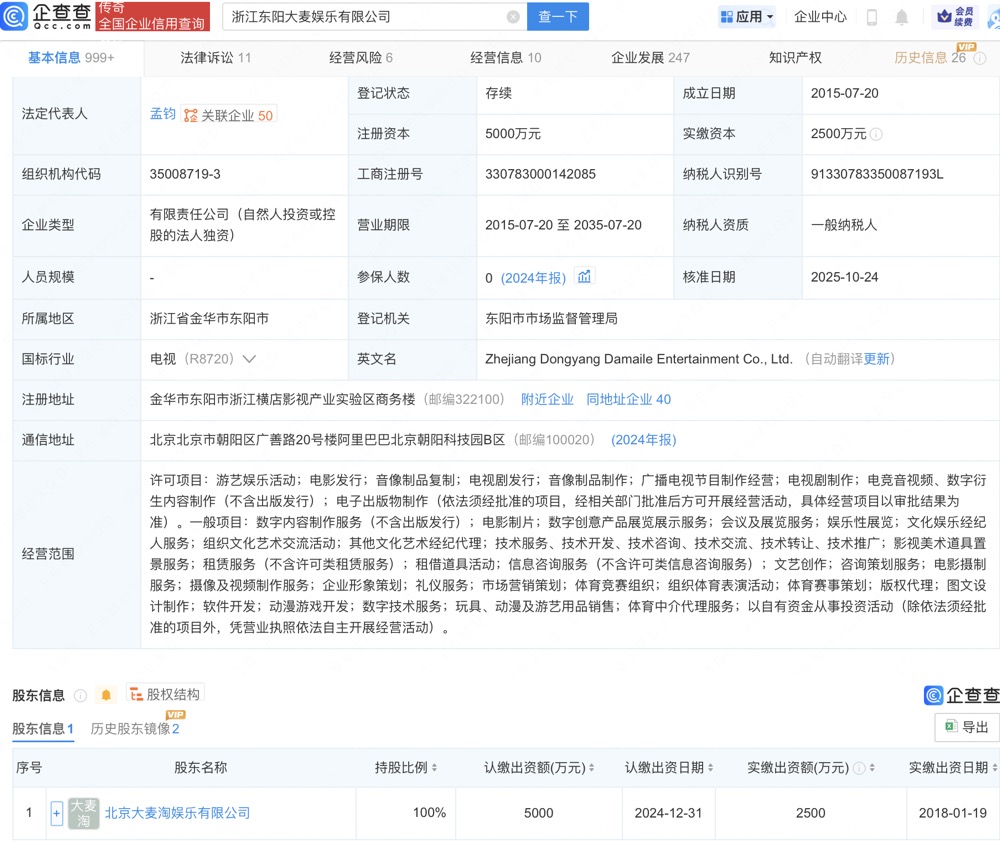Screen dimensions: 1000x841
Task: Open the insured-count trend chart icon
Action: pyautogui.click(x=585, y=277)
